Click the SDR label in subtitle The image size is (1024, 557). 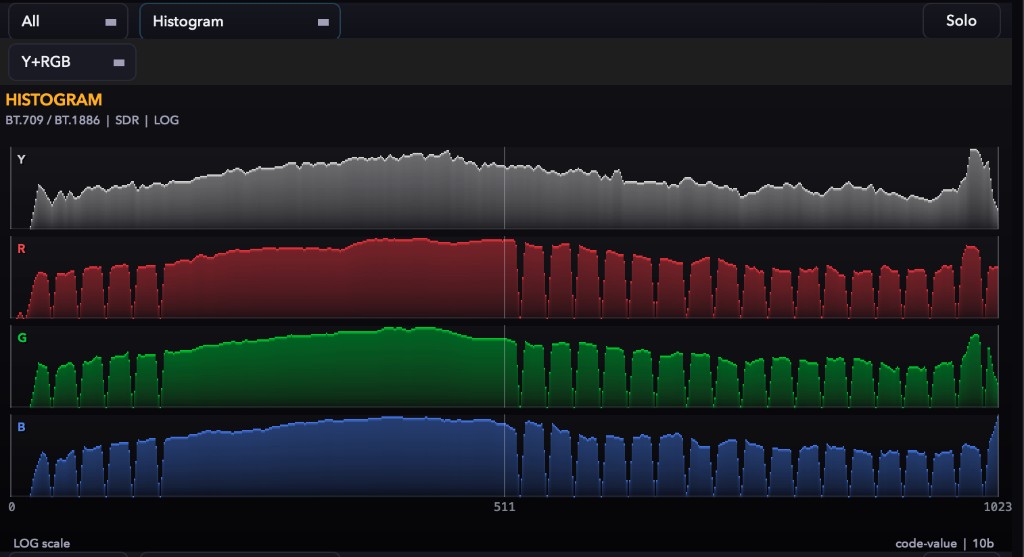point(127,120)
